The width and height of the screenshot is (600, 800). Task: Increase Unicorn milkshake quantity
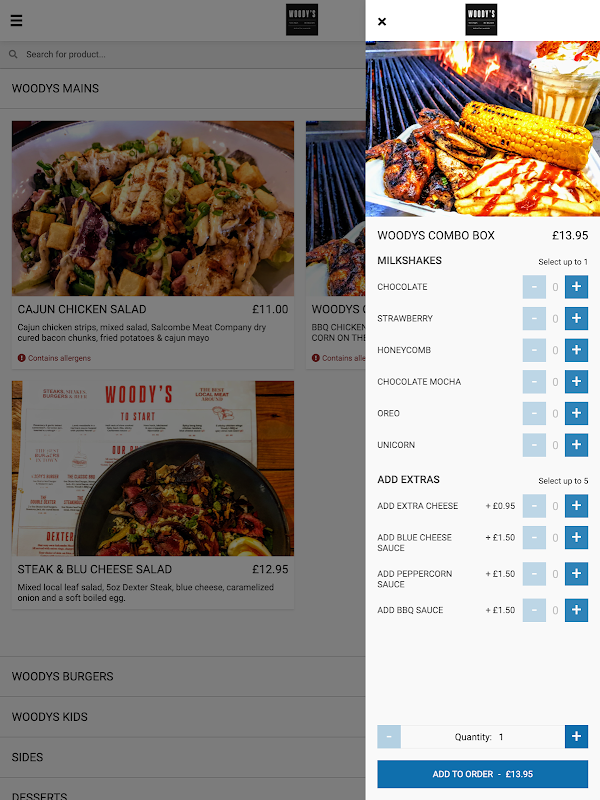(x=576, y=445)
